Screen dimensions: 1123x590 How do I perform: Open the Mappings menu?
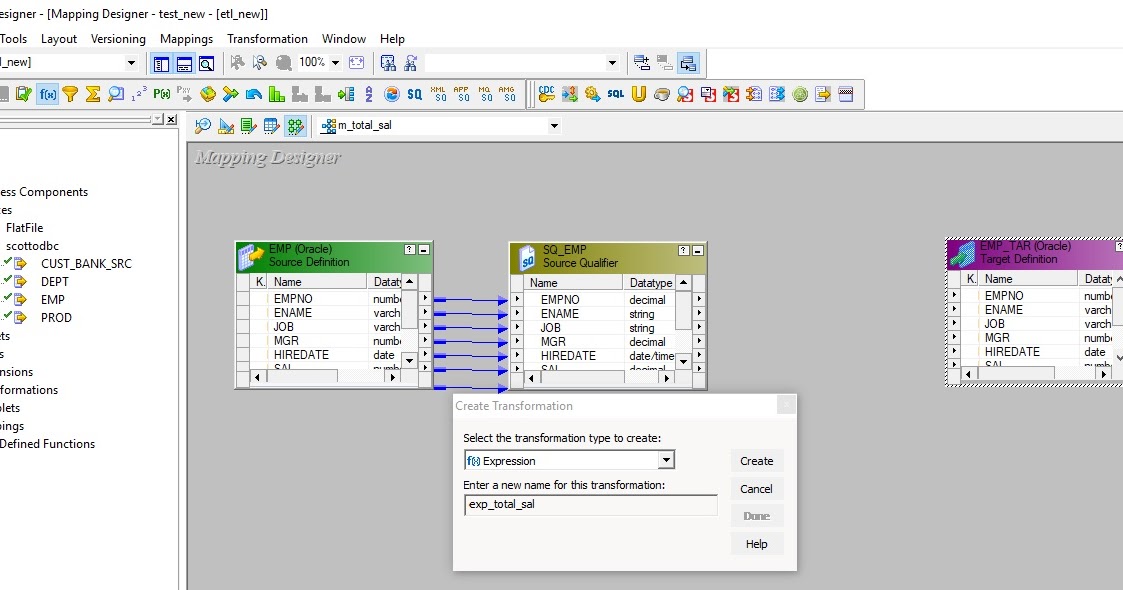coord(186,38)
